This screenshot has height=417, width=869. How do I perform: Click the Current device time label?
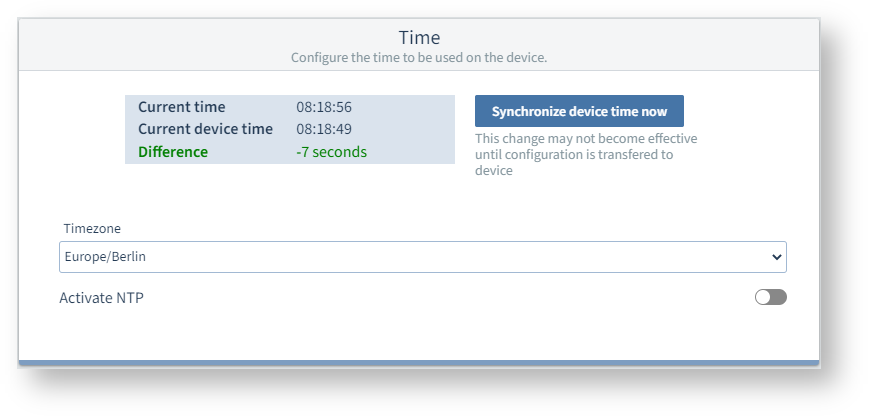click(205, 129)
